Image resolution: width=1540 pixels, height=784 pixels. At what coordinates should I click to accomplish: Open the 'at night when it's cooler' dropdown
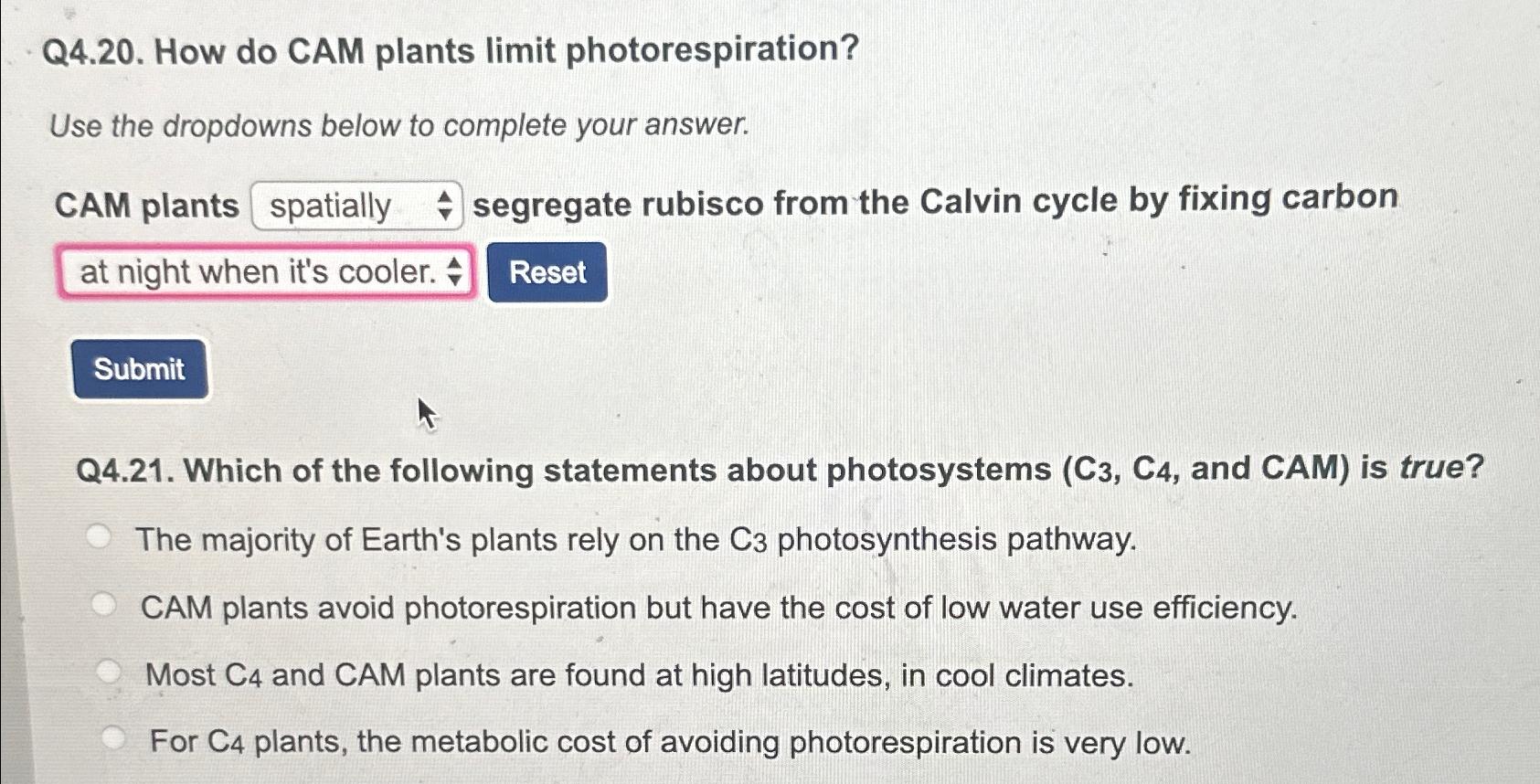pyautogui.click(x=265, y=271)
